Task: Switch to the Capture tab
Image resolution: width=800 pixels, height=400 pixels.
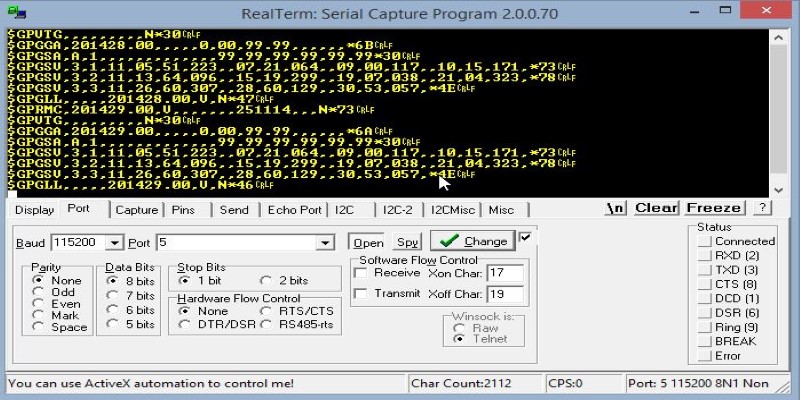Action: click(x=136, y=210)
